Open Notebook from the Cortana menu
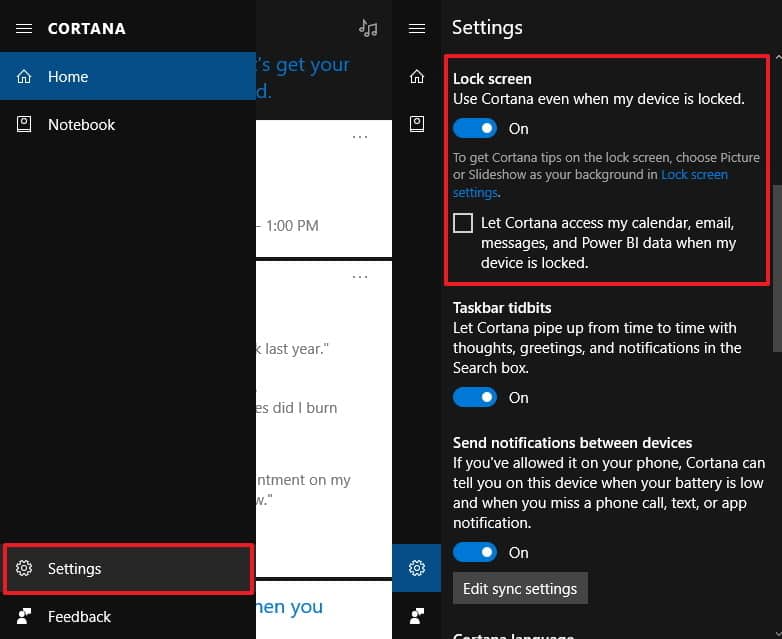 pos(128,124)
